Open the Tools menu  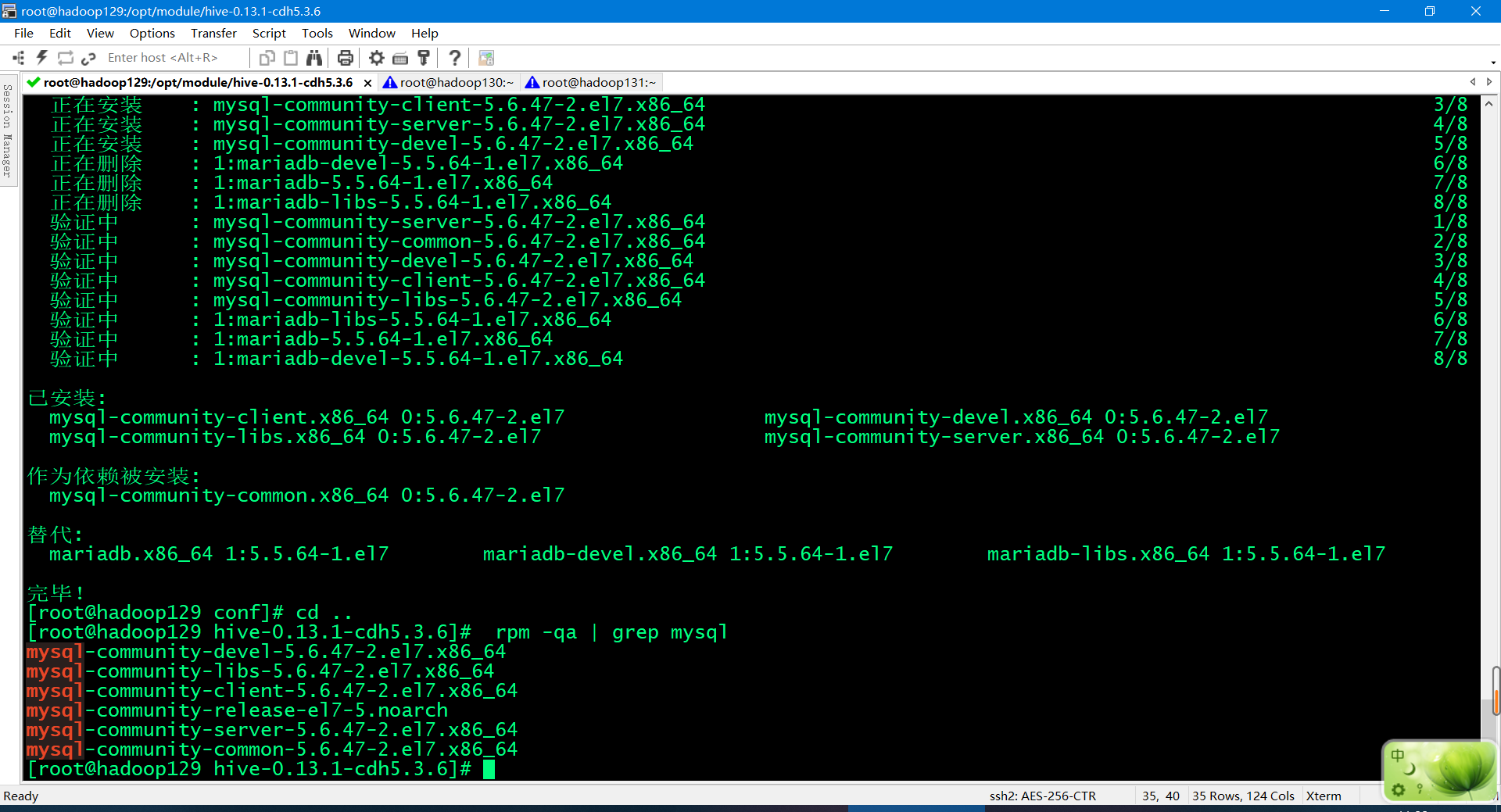(x=317, y=33)
